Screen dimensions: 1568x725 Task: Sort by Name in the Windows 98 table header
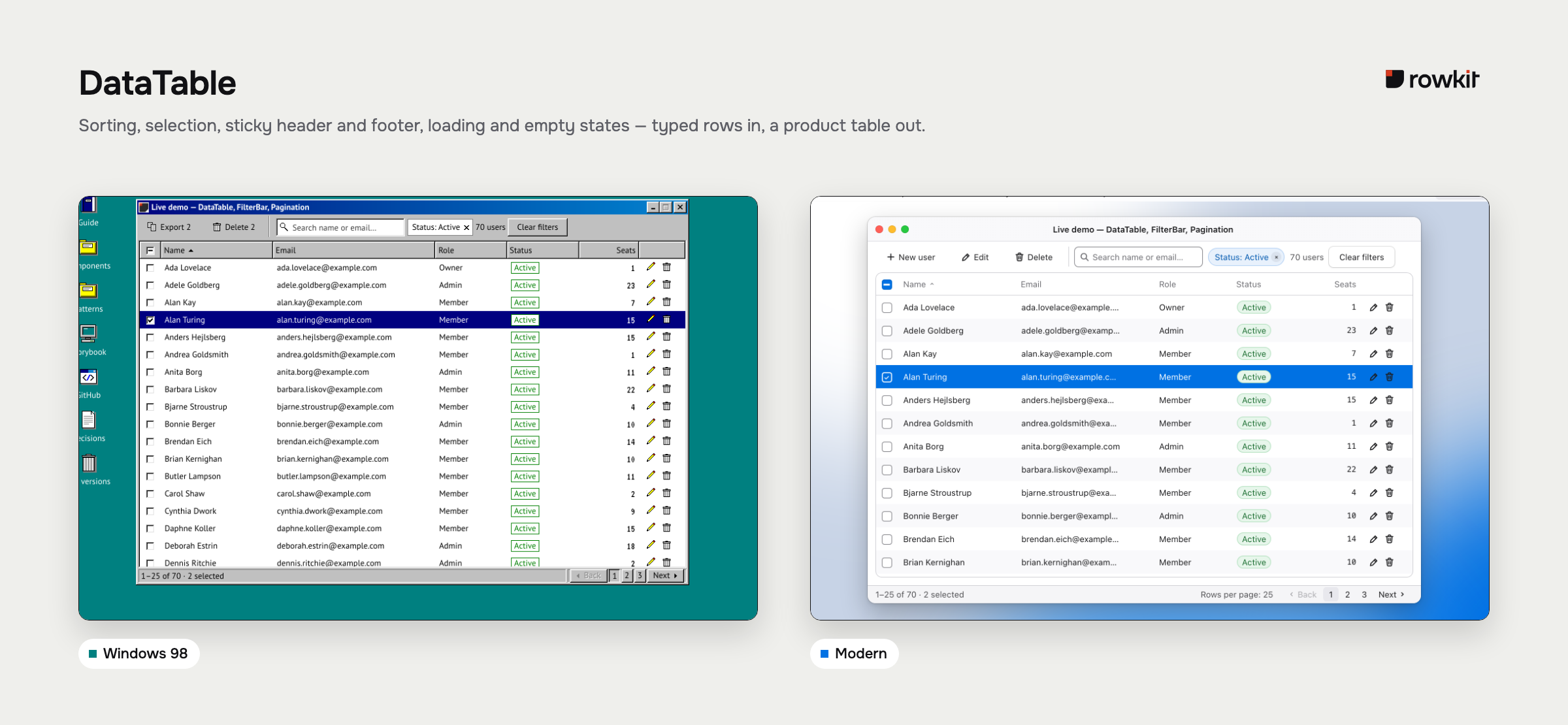pyautogui.click(x=216, y=250)
